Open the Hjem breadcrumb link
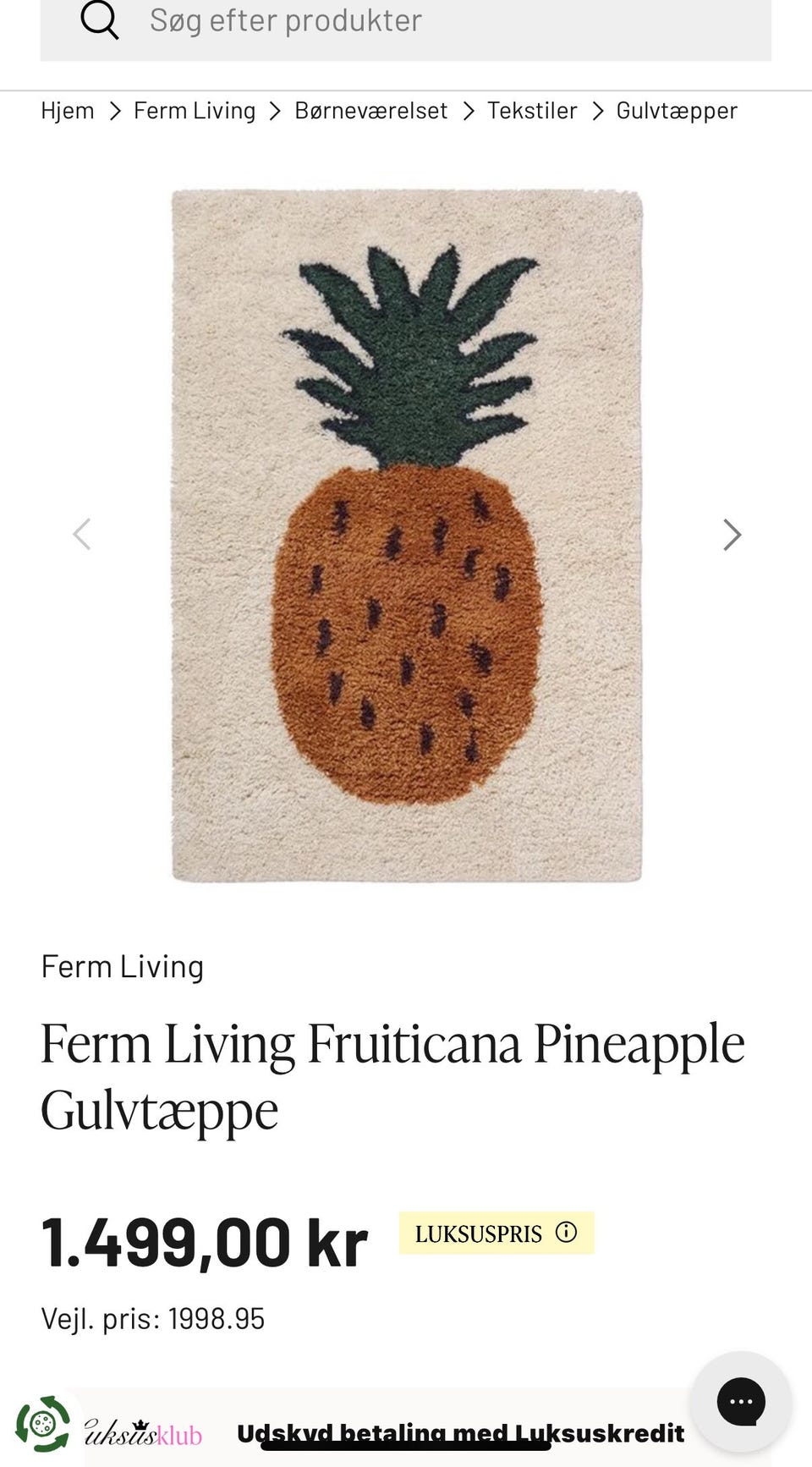 point(68,111)
